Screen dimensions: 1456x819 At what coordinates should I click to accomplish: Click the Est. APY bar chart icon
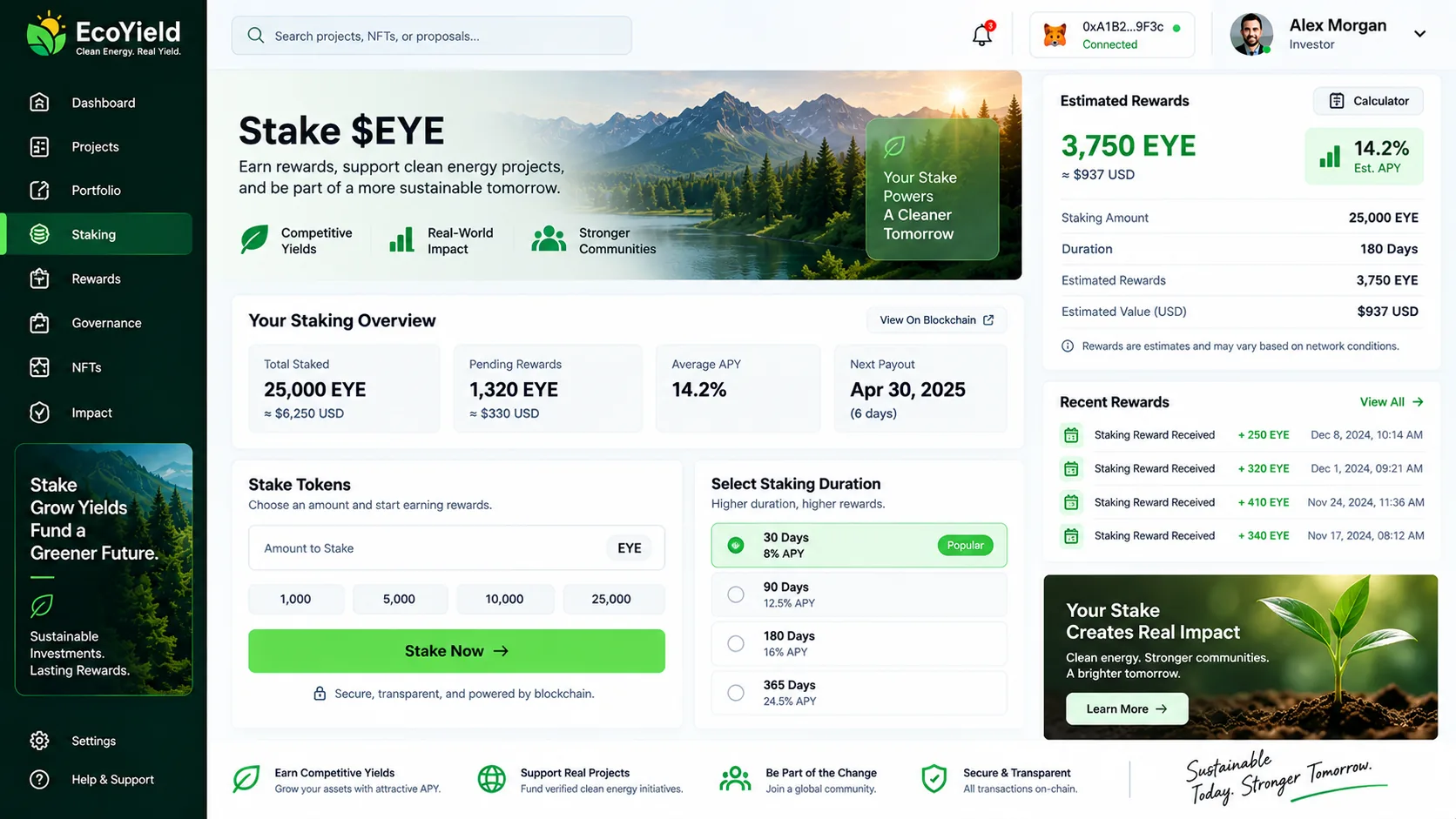click(x=1330, y=157)
